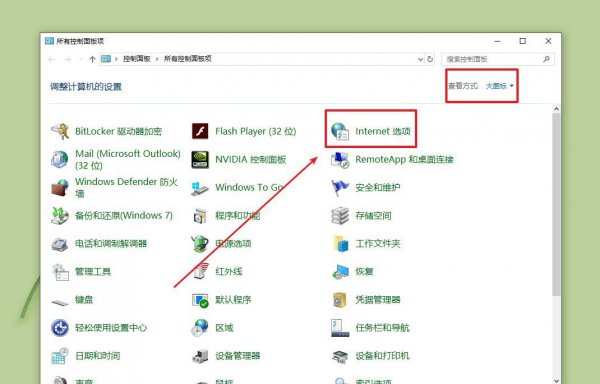The image size is (600, 384).
Task: Open the Flash Player (32 位) icon
Action: (200, 132)
